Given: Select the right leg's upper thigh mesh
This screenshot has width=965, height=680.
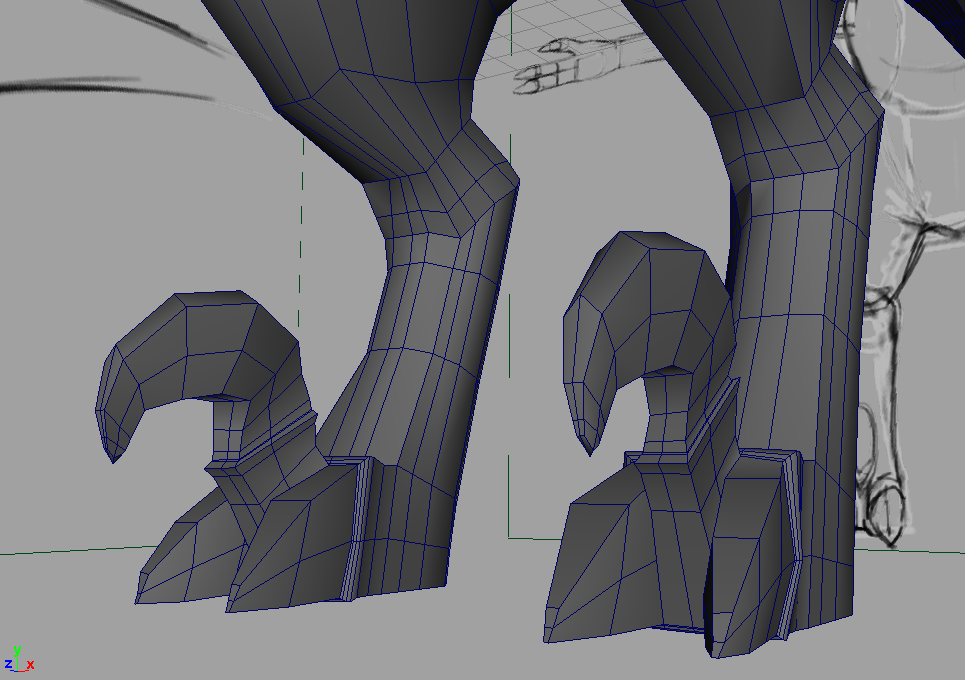Looking at the screenshot, I should 760,40.
